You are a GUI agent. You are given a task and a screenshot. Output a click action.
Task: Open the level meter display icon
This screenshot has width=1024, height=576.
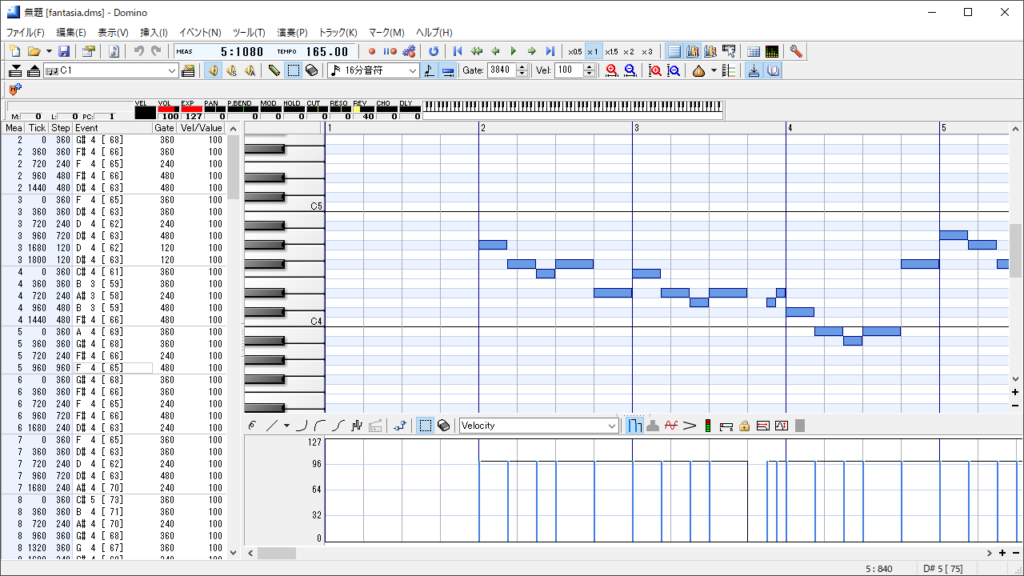(772, 52)
